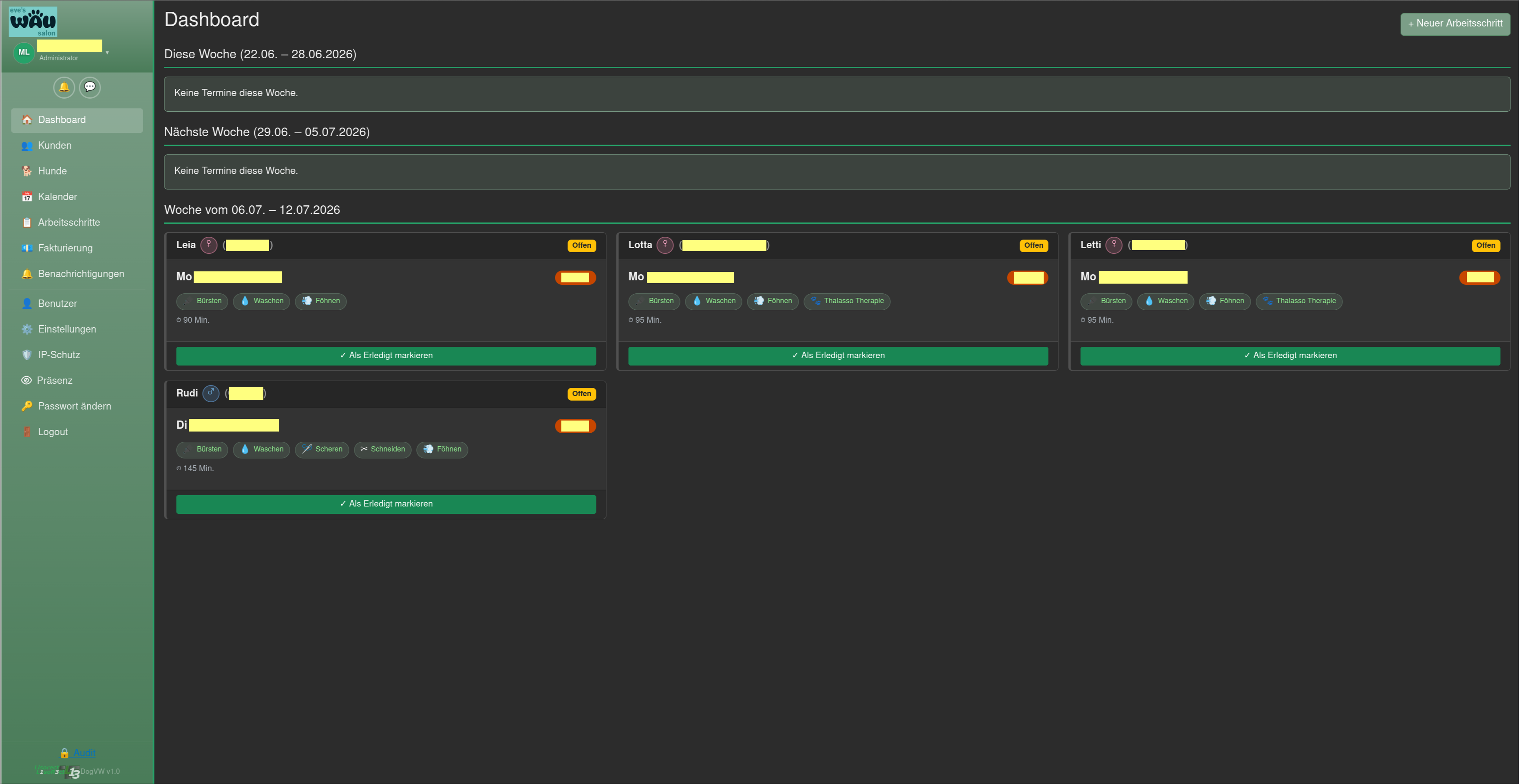Viewport: 1519px width, 784px height.
Task: Click Bürsten tag on Letti's card
Action: pyautogui.click(x=1106, y=301)
